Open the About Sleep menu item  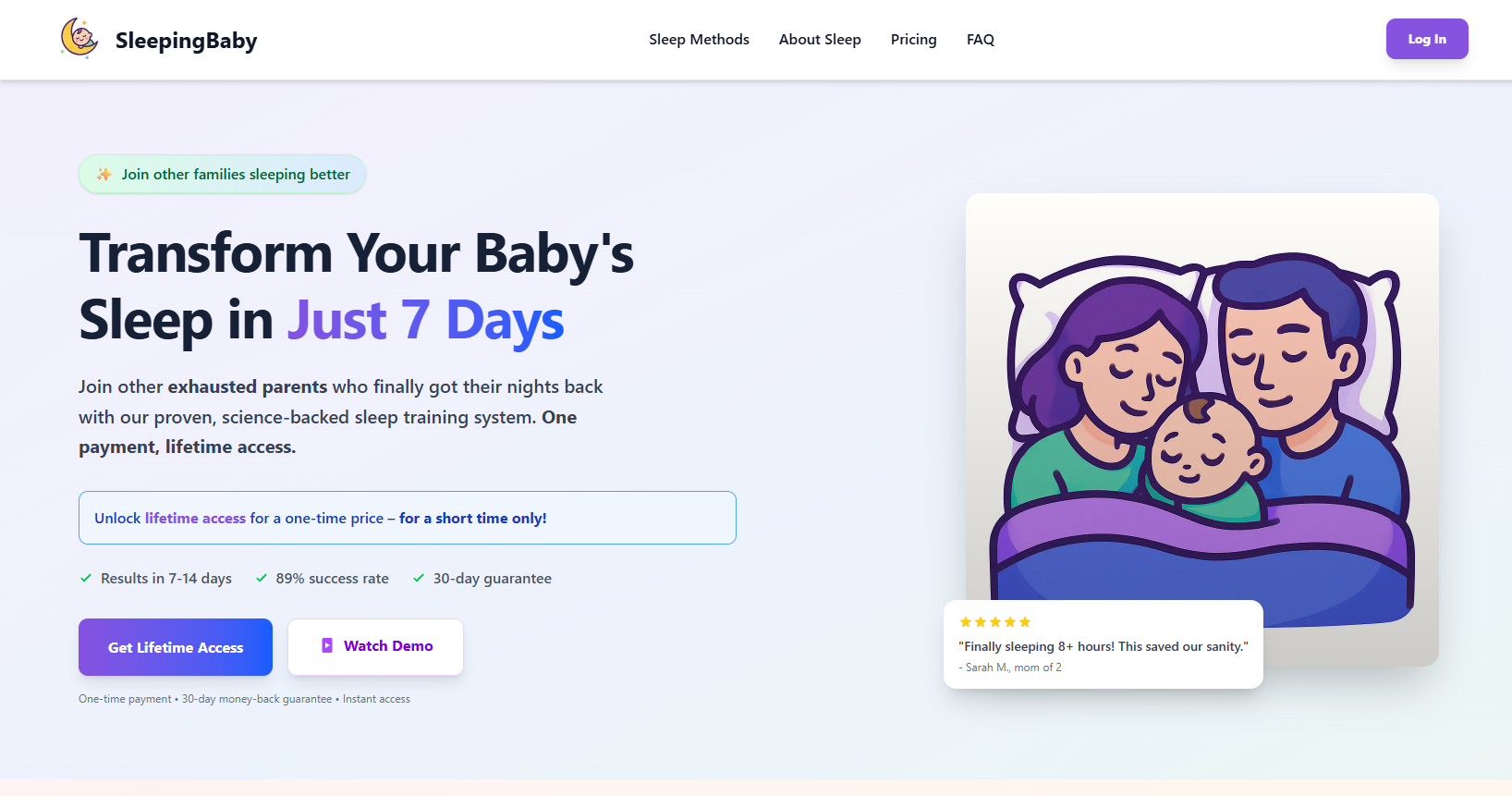[x=819, y=39]
